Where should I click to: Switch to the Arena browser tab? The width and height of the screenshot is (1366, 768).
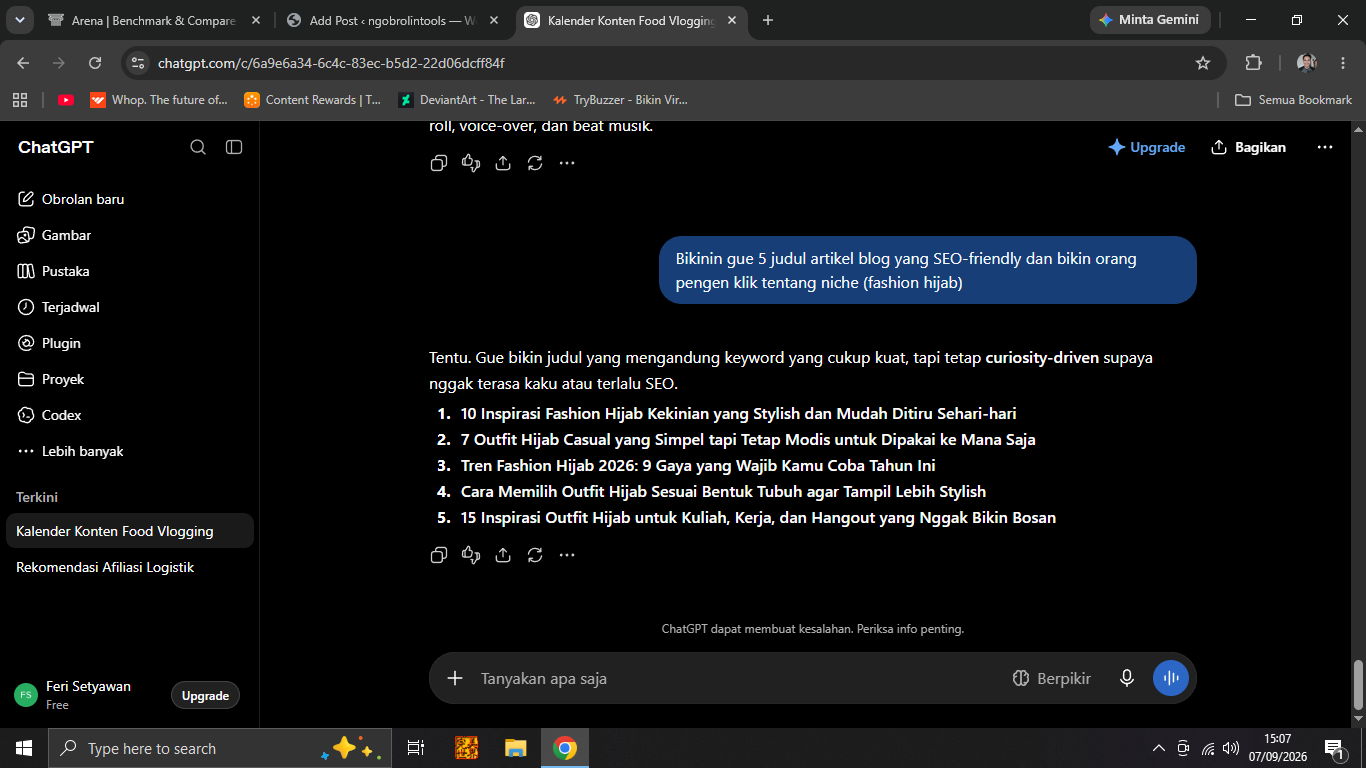[x=154, y=20]
